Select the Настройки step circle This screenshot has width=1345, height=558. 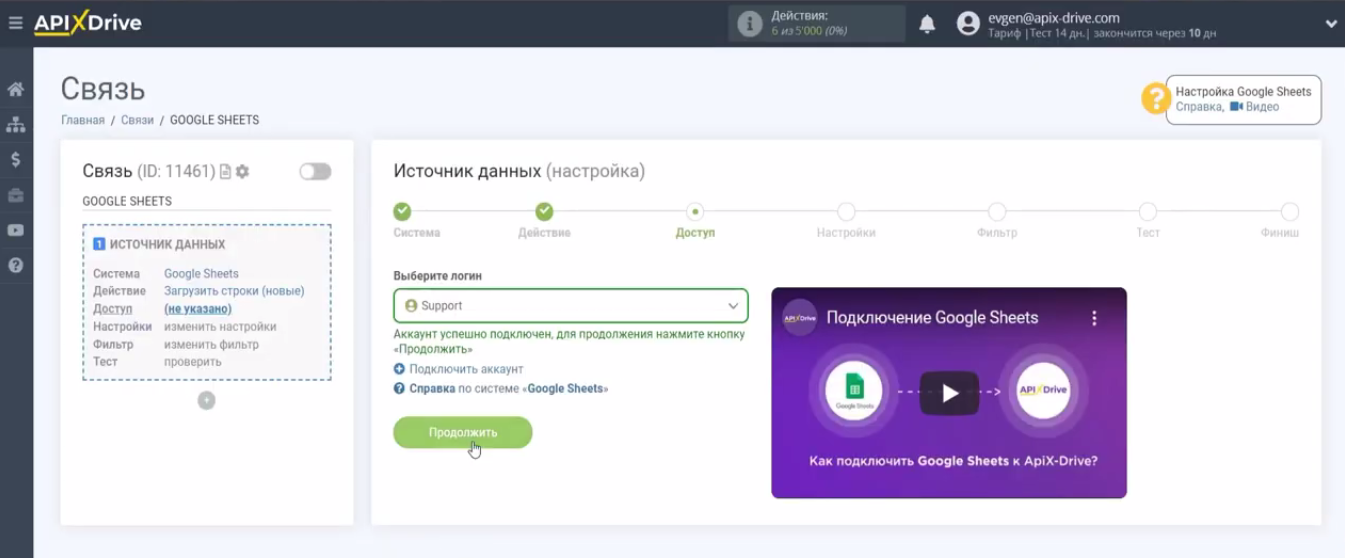[846, 211]
